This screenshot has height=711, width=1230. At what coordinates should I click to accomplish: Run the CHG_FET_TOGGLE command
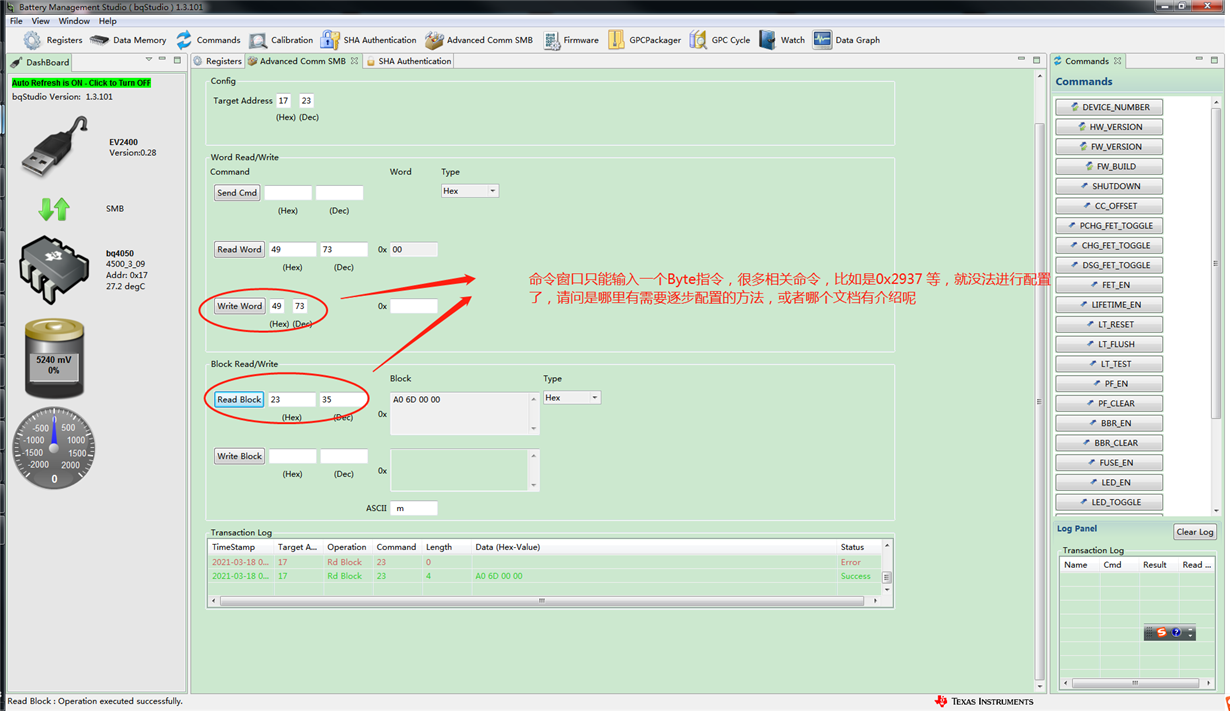point(1109,245)
